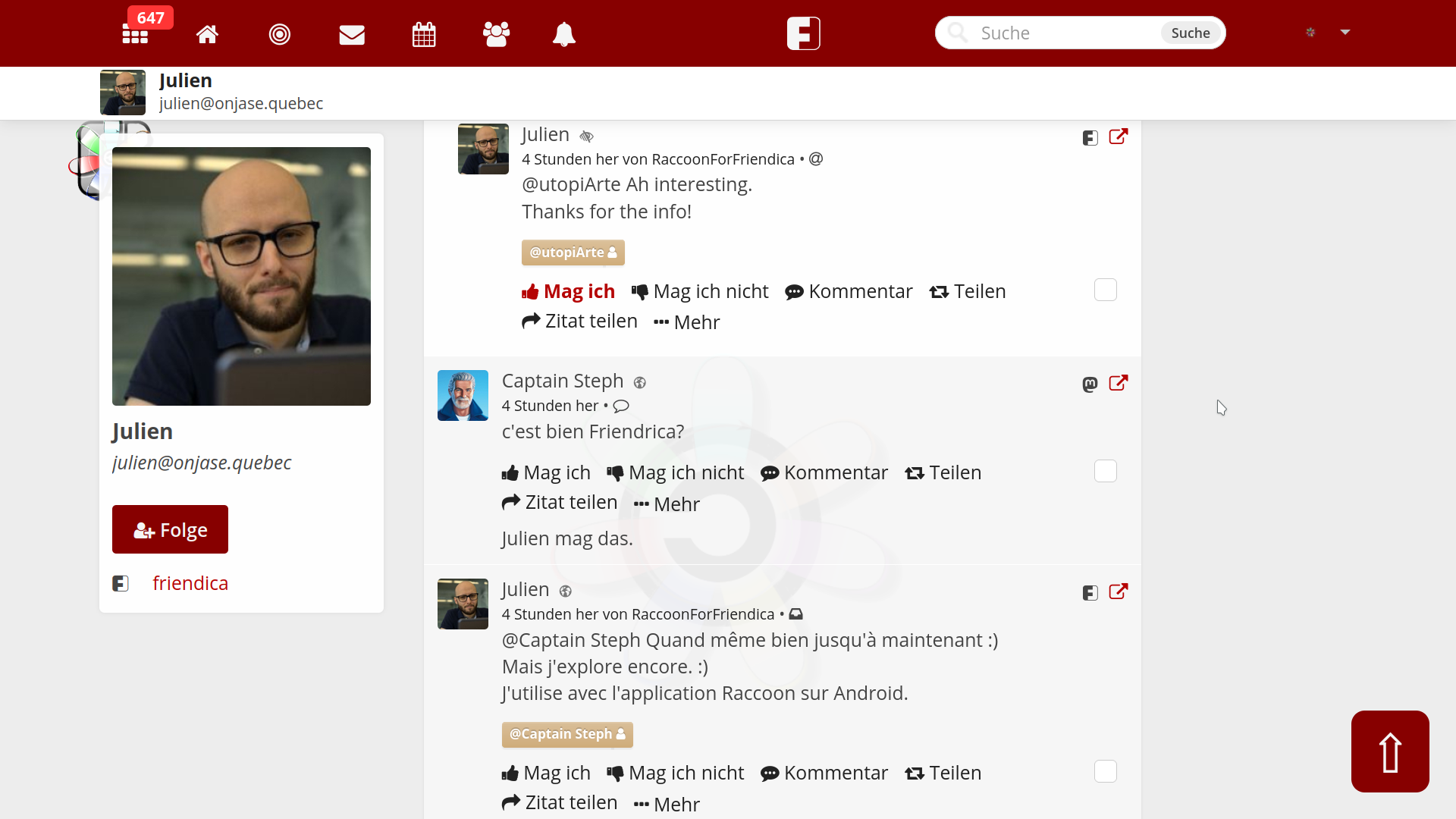Open the calendar icon

424,34
